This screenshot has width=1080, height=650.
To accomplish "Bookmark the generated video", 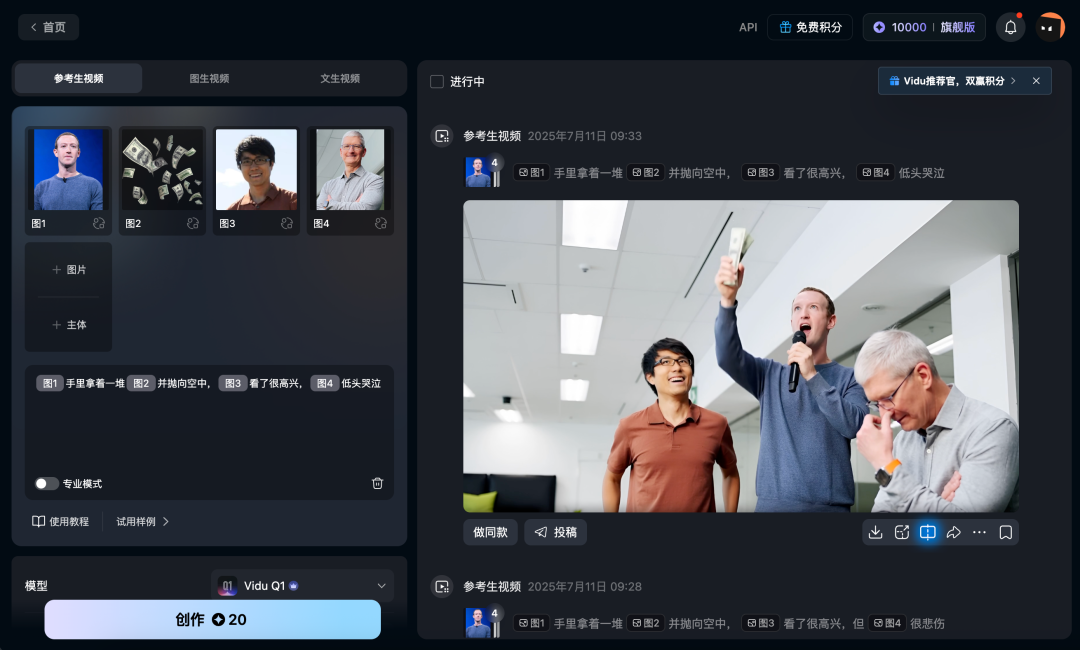I will coord(1006,532).
